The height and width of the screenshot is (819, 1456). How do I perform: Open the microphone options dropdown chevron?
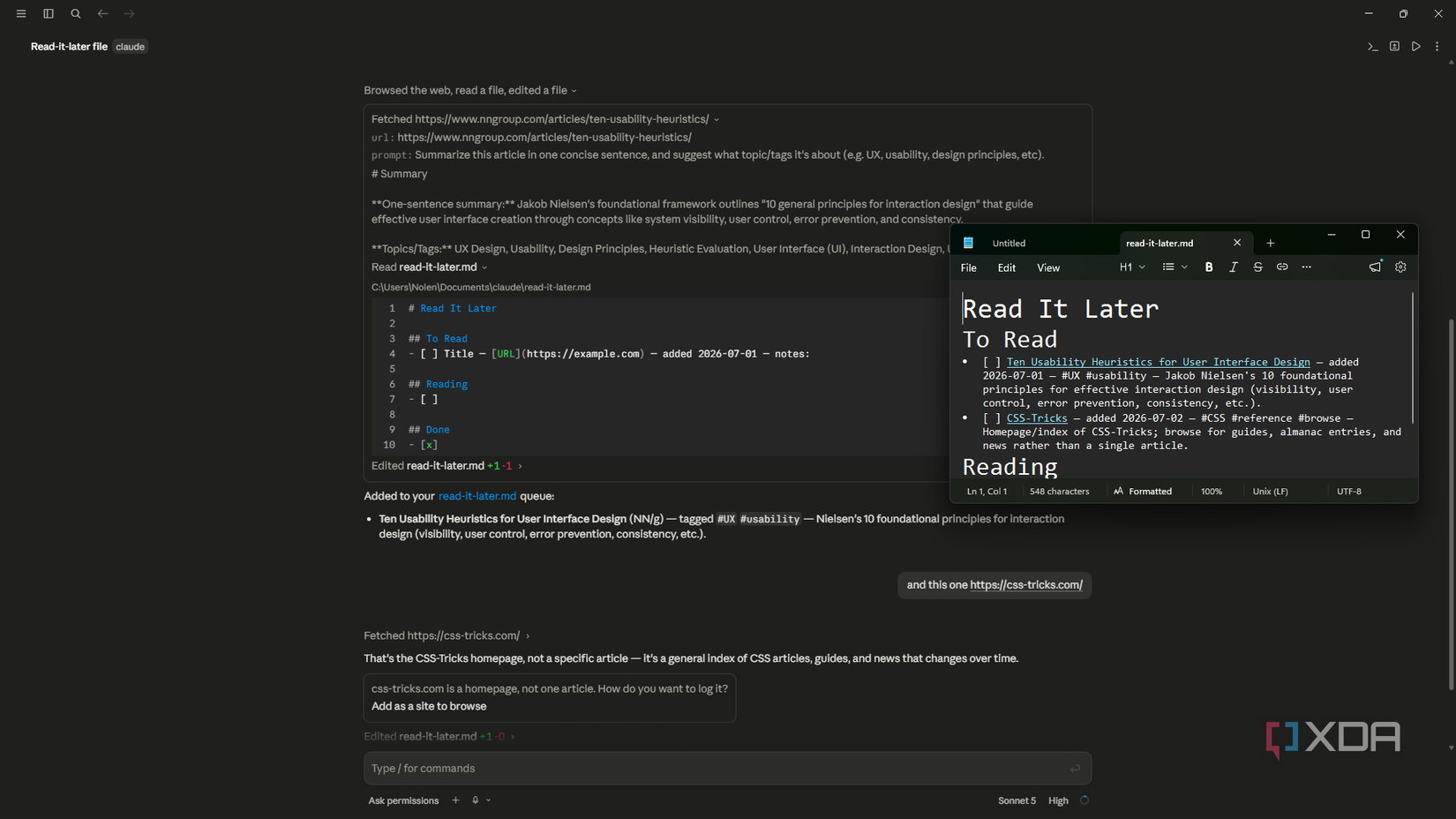tap(488, 800)
